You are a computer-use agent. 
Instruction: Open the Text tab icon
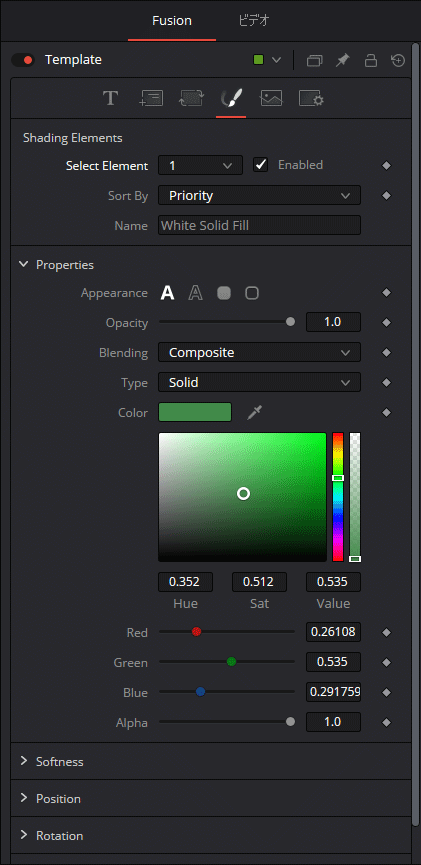[110, 99]
